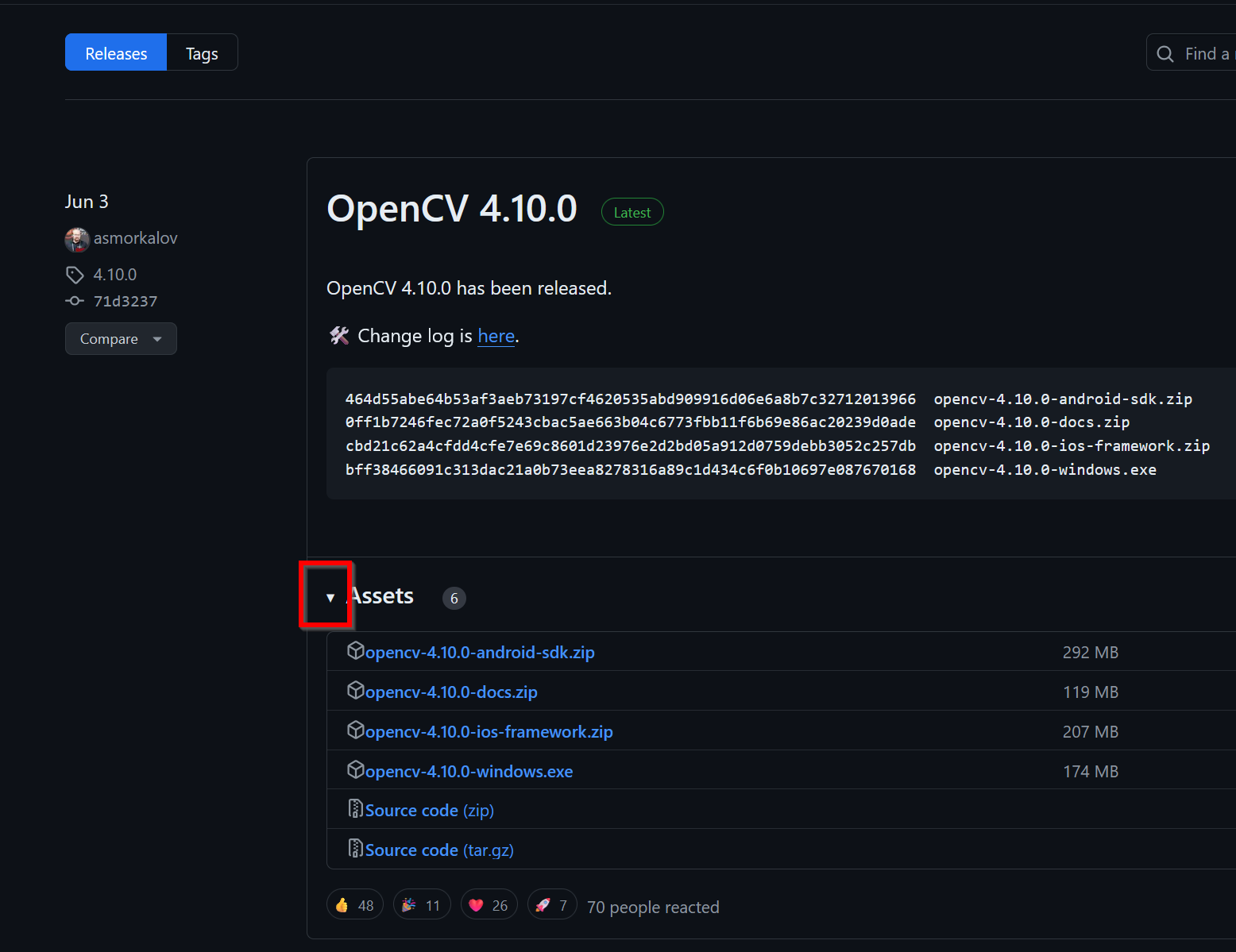Click the docs.zip checksum line
Viewport: 1236px width, 952px height.
pyautogui.click(x=738, y=422)
